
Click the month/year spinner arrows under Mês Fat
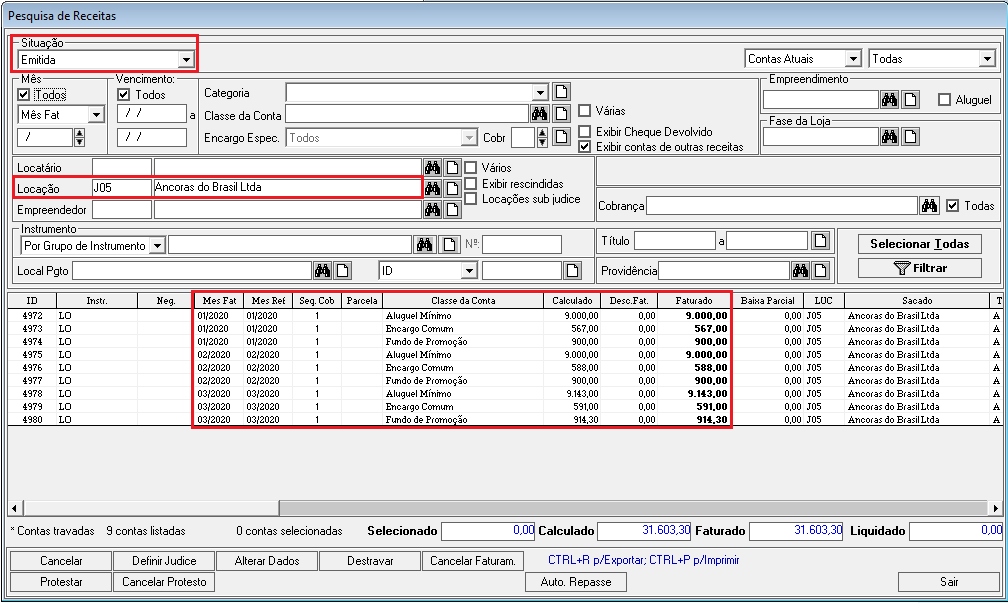(80, 137)
